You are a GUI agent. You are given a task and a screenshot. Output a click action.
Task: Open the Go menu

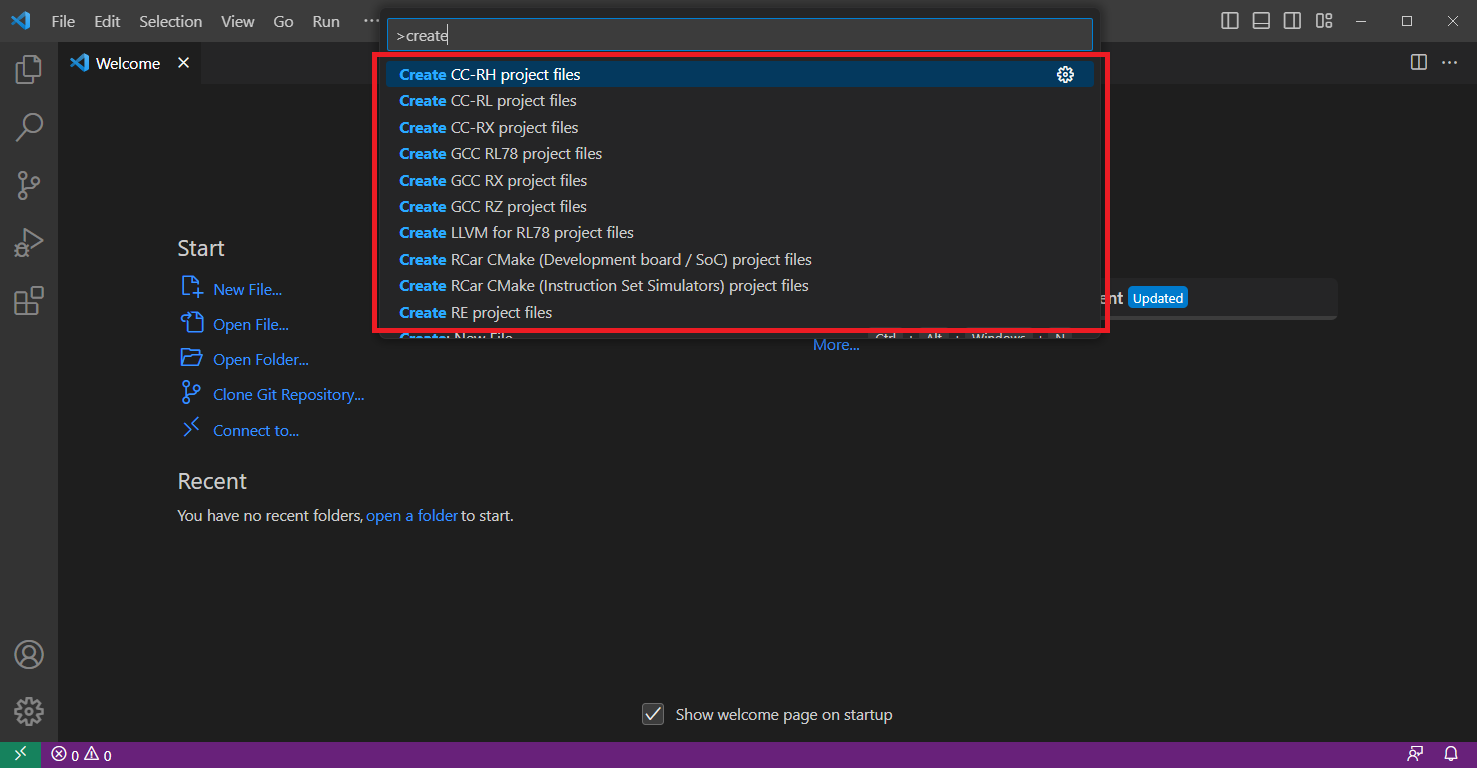click(284, 21)
